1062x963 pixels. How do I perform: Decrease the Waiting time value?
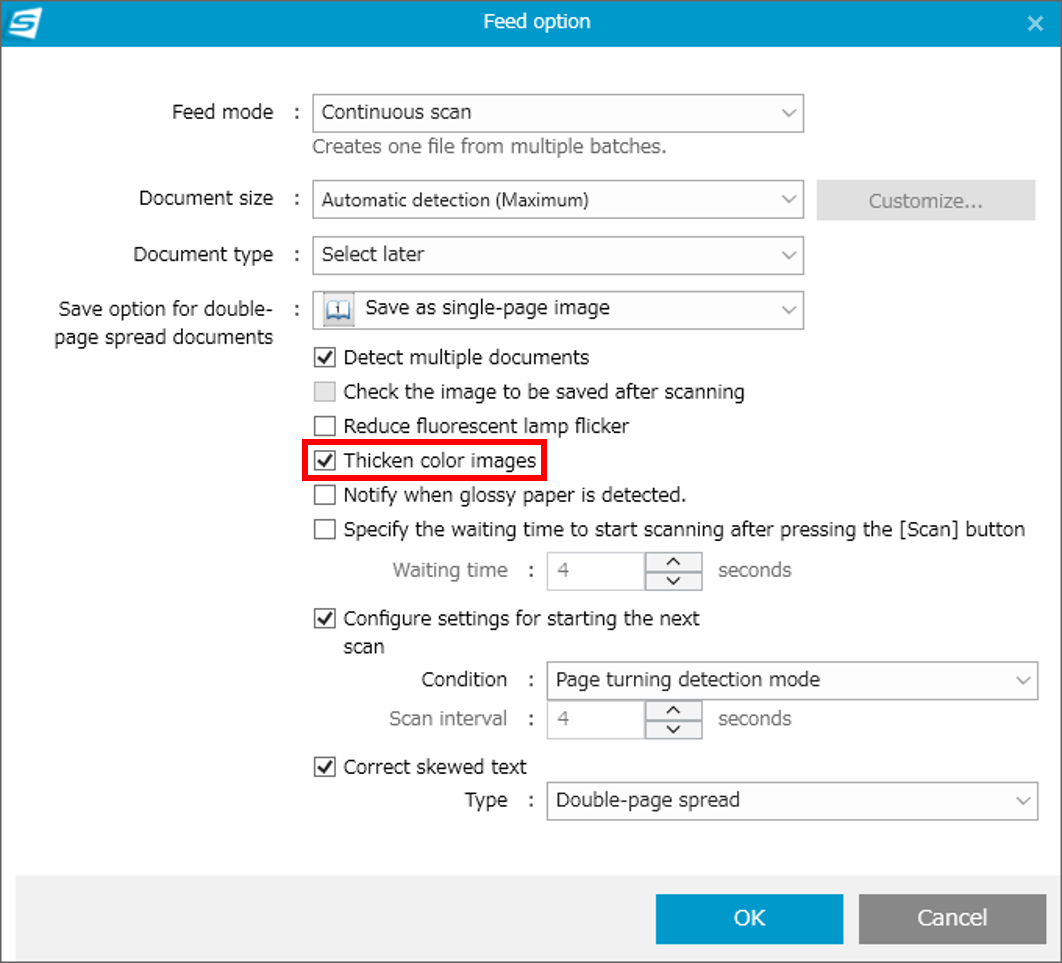(x=673, y=581)
